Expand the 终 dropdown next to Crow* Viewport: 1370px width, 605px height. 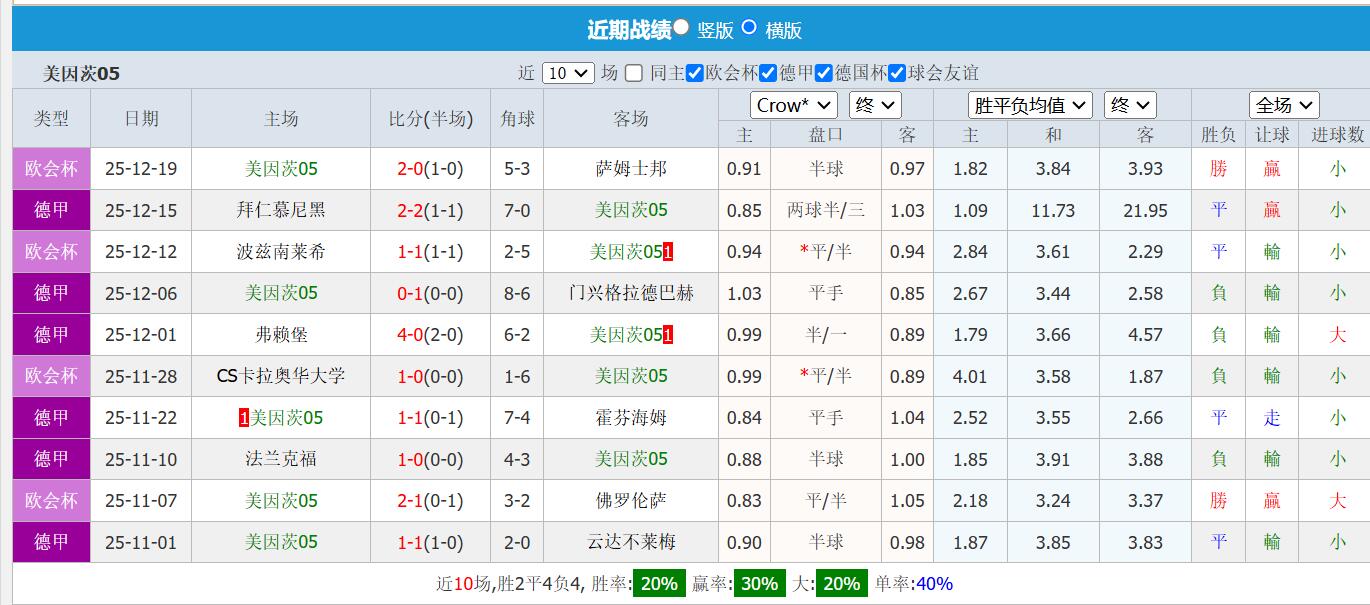coord(874,104)
